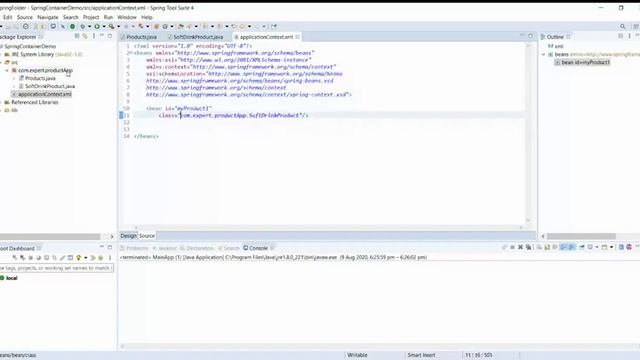The width and height of the screenshot is (640, 360).
Task: Maximize the editor area
Action: tap(530, 36)
